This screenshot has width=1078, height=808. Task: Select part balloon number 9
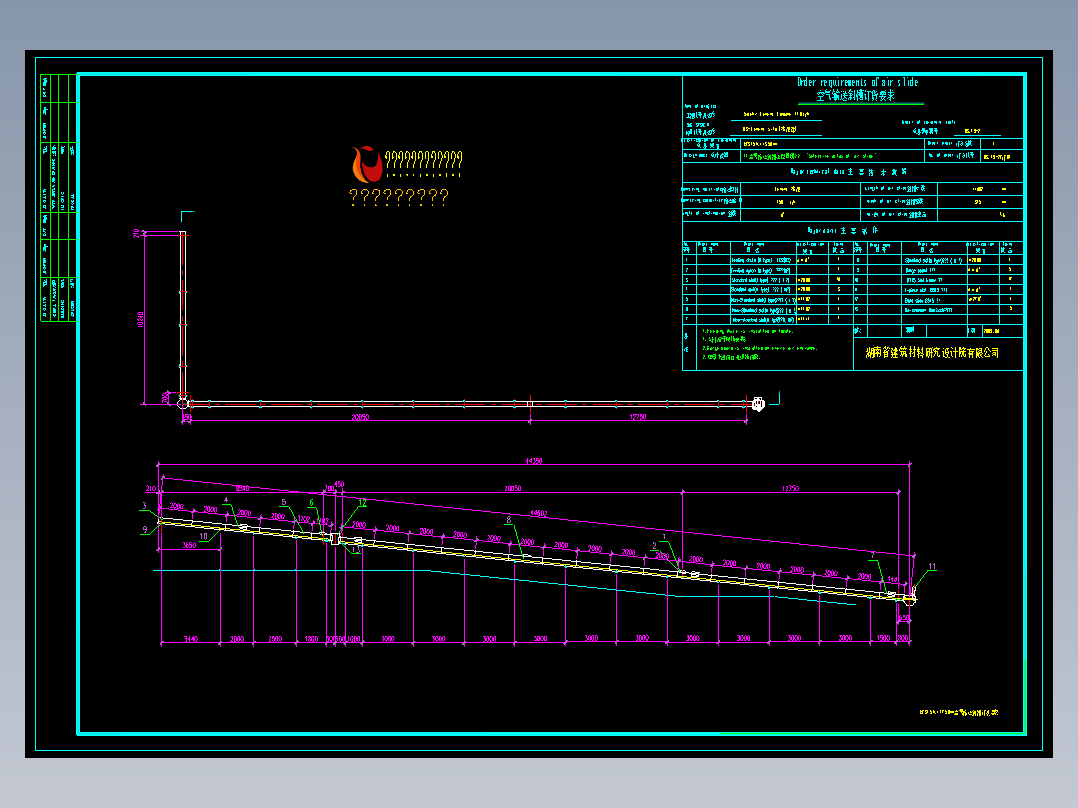coord(145,529)
